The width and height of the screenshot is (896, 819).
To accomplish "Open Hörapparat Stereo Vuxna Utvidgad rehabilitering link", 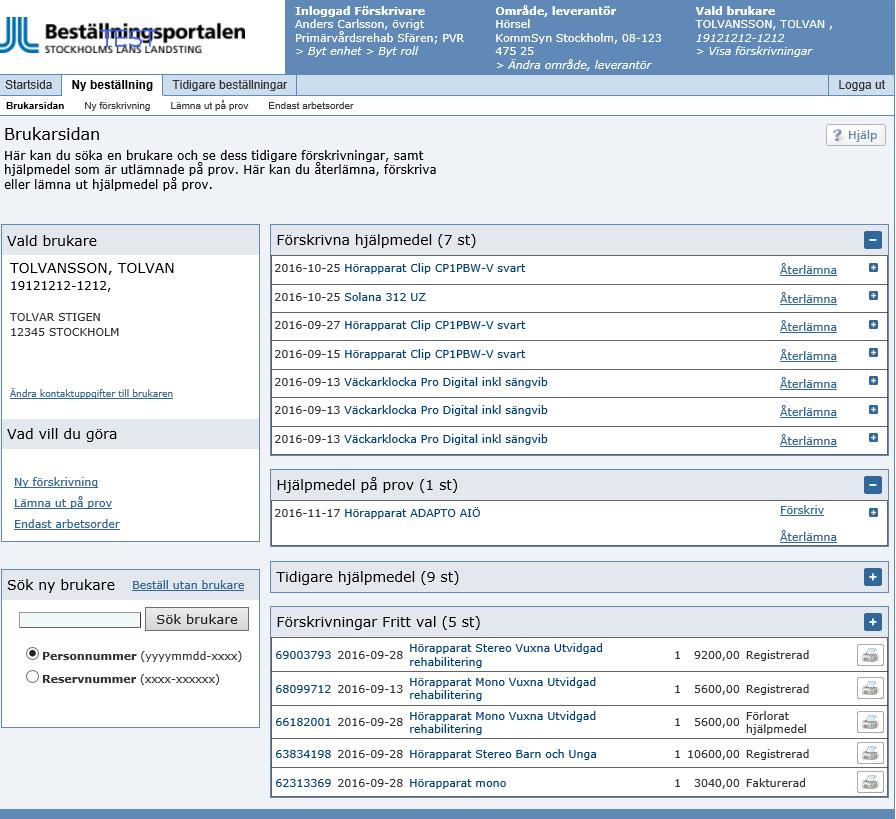I will (x=506, y=655).
